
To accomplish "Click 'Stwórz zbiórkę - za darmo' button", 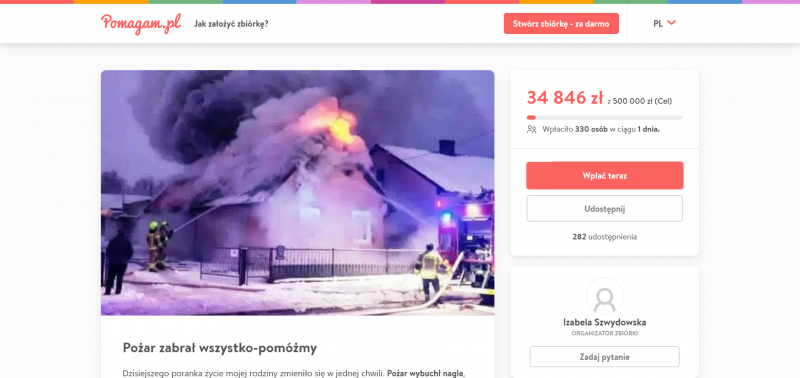I will [x=561, y=23].
